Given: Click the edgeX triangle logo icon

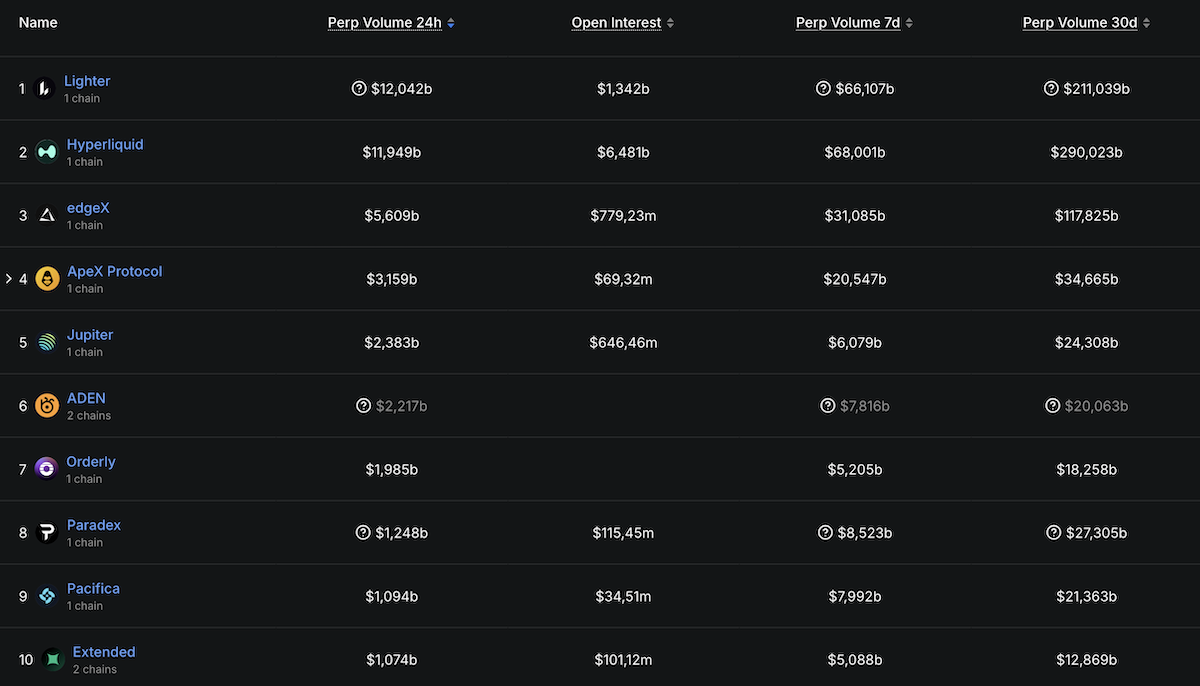Looking at the screenshot, I should 47,215.
